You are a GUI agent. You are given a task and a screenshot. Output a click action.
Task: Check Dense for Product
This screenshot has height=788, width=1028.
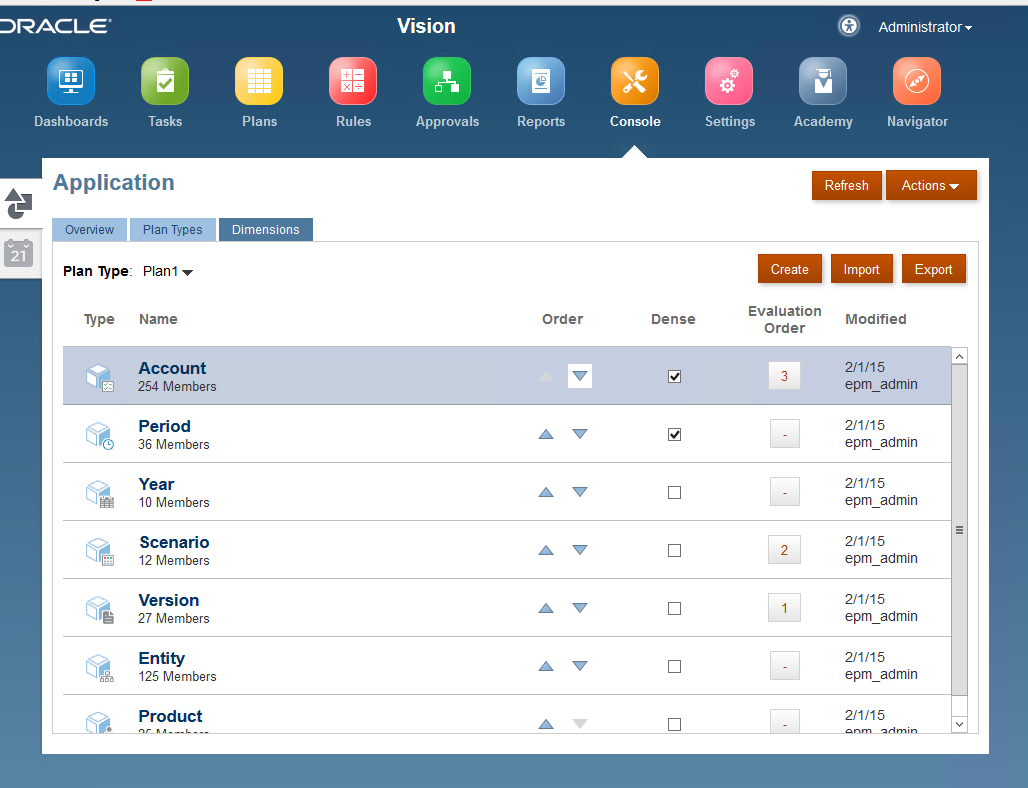(674, 724)
